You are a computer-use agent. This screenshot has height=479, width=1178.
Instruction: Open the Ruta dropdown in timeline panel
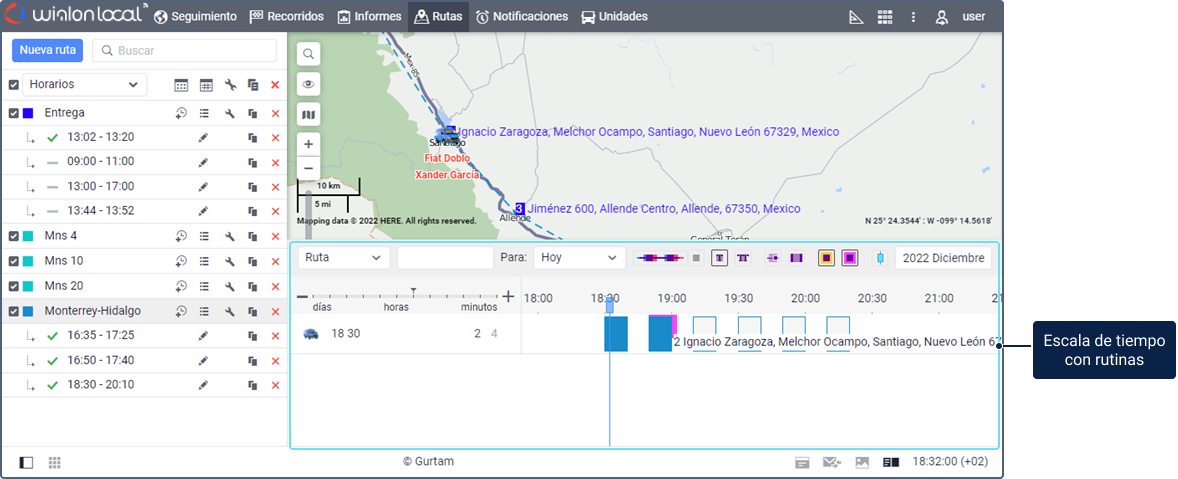pos(343,258)
